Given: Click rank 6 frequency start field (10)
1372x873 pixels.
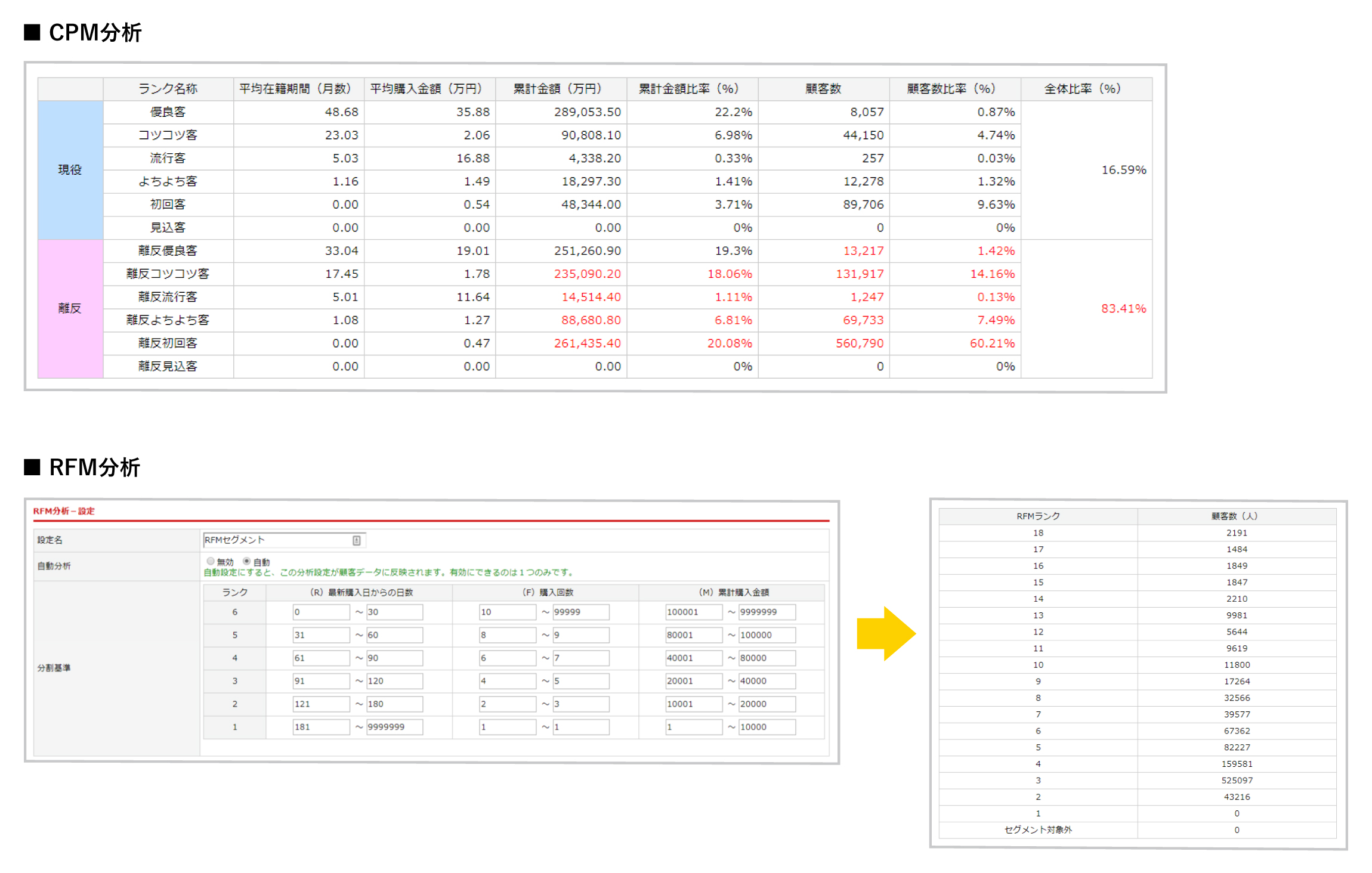Looking at the screenshot, I should click(x=507, y=612).
